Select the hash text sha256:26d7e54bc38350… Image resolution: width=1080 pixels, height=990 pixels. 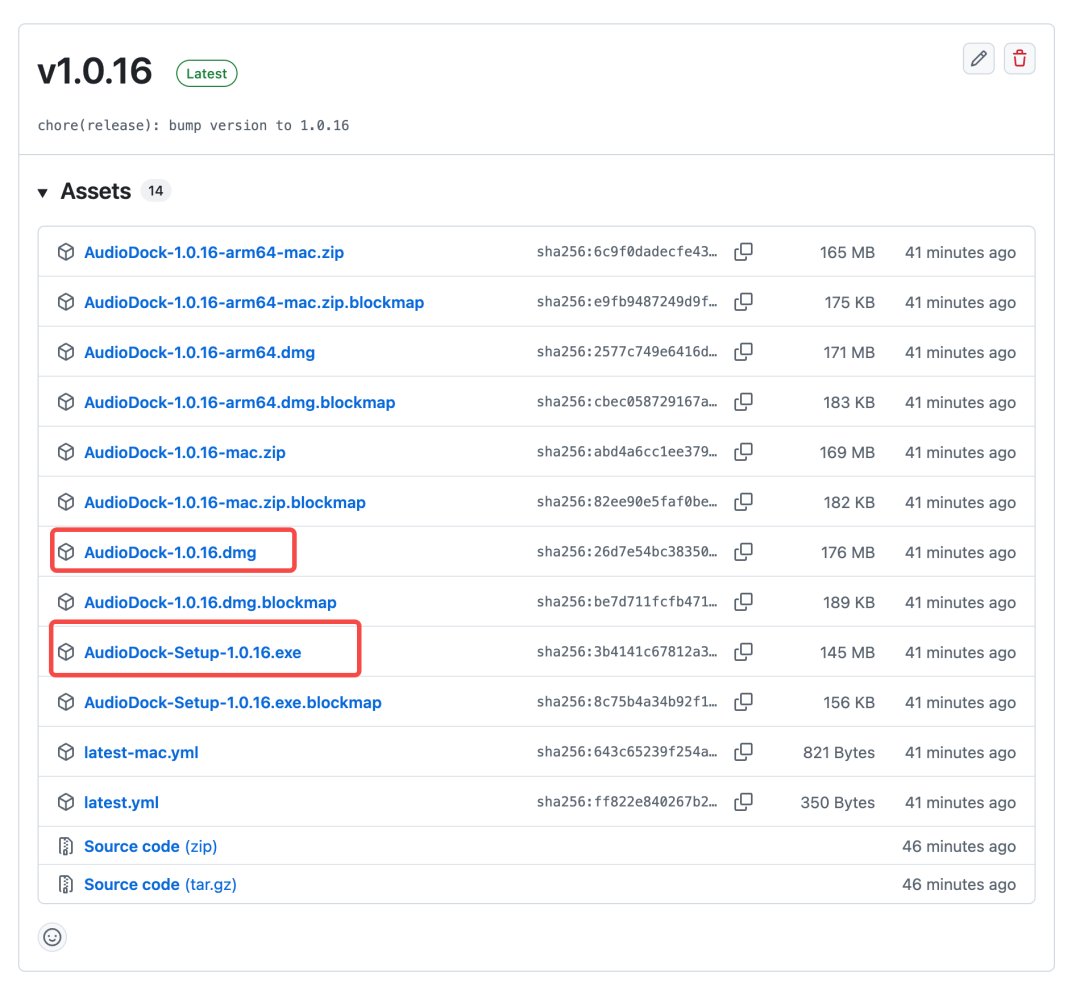tap(627, 552)
